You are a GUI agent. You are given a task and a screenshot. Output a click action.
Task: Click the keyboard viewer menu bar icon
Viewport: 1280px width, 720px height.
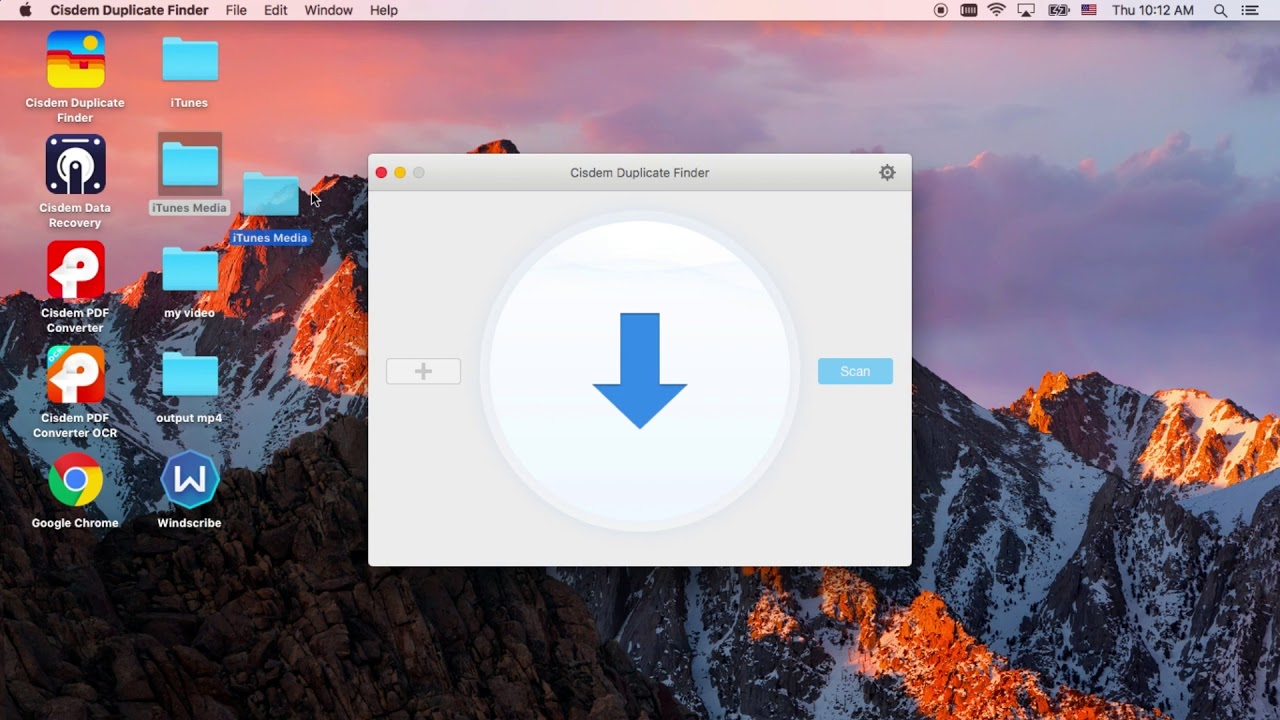(x=968, y=10)
